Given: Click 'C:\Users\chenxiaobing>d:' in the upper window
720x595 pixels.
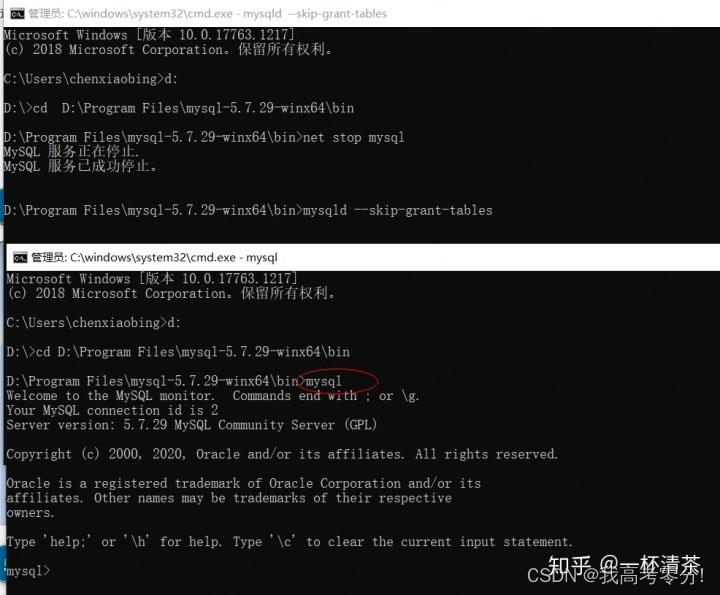Looking at the screenshot, I should pos(90,79).
